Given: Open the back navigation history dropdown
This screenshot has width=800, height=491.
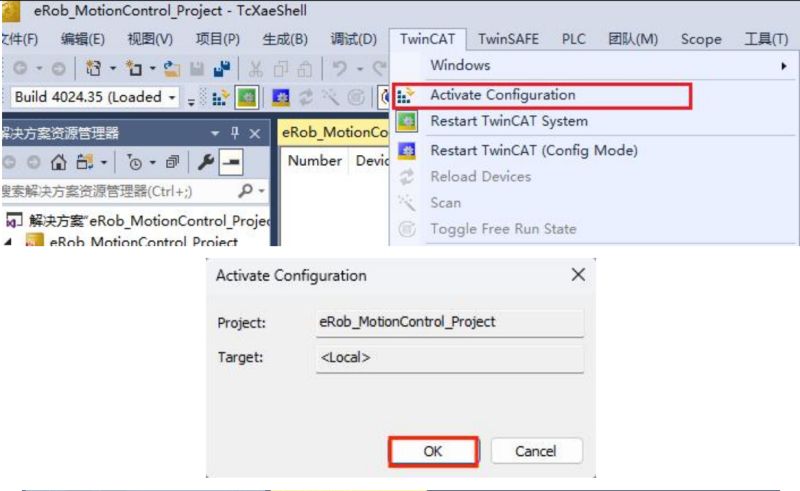Looking at the screenshot, I should pyautogui.click(x=39, y=68).
